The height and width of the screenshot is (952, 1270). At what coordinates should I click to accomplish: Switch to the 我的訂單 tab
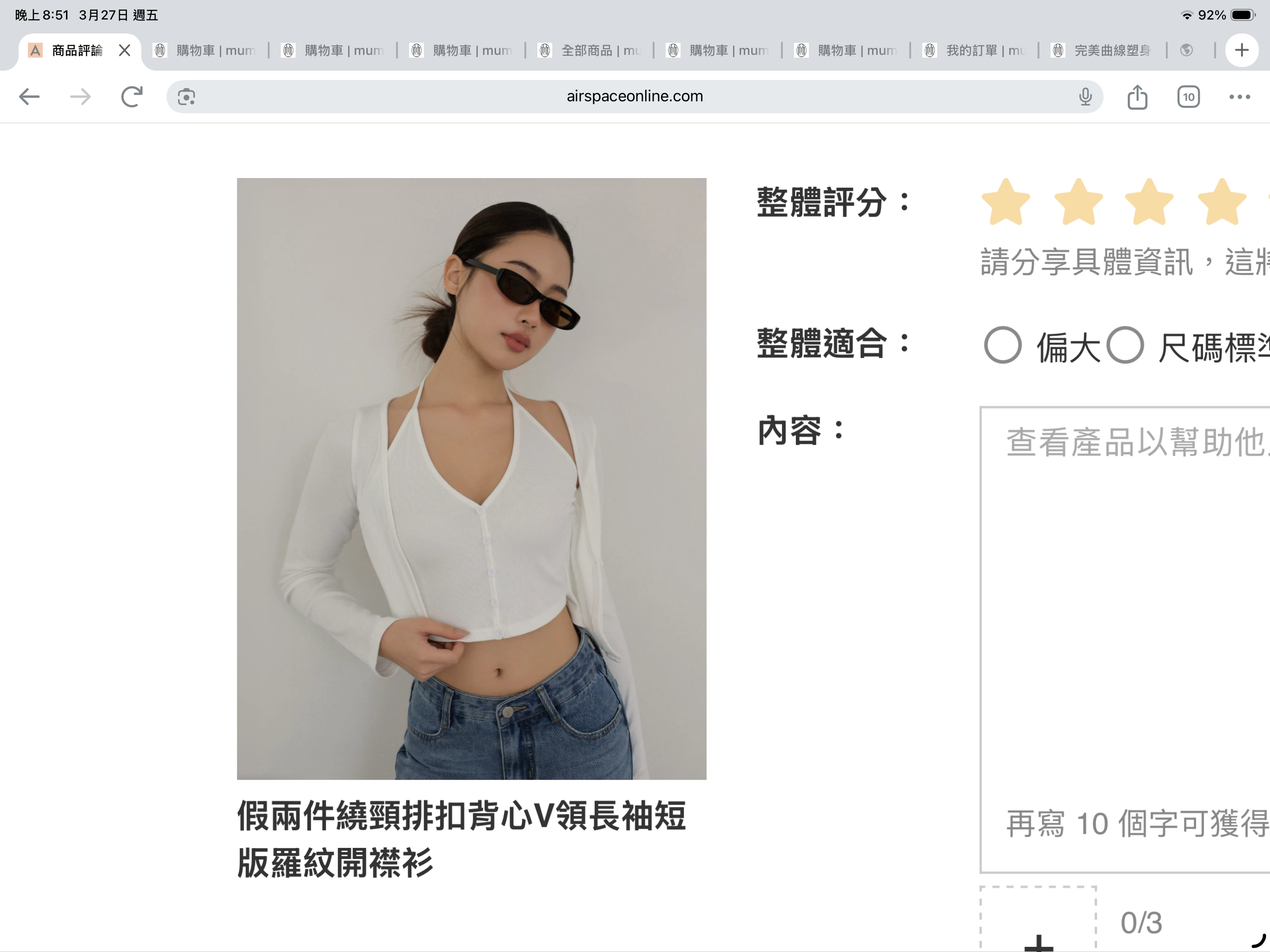coord(976,51)
